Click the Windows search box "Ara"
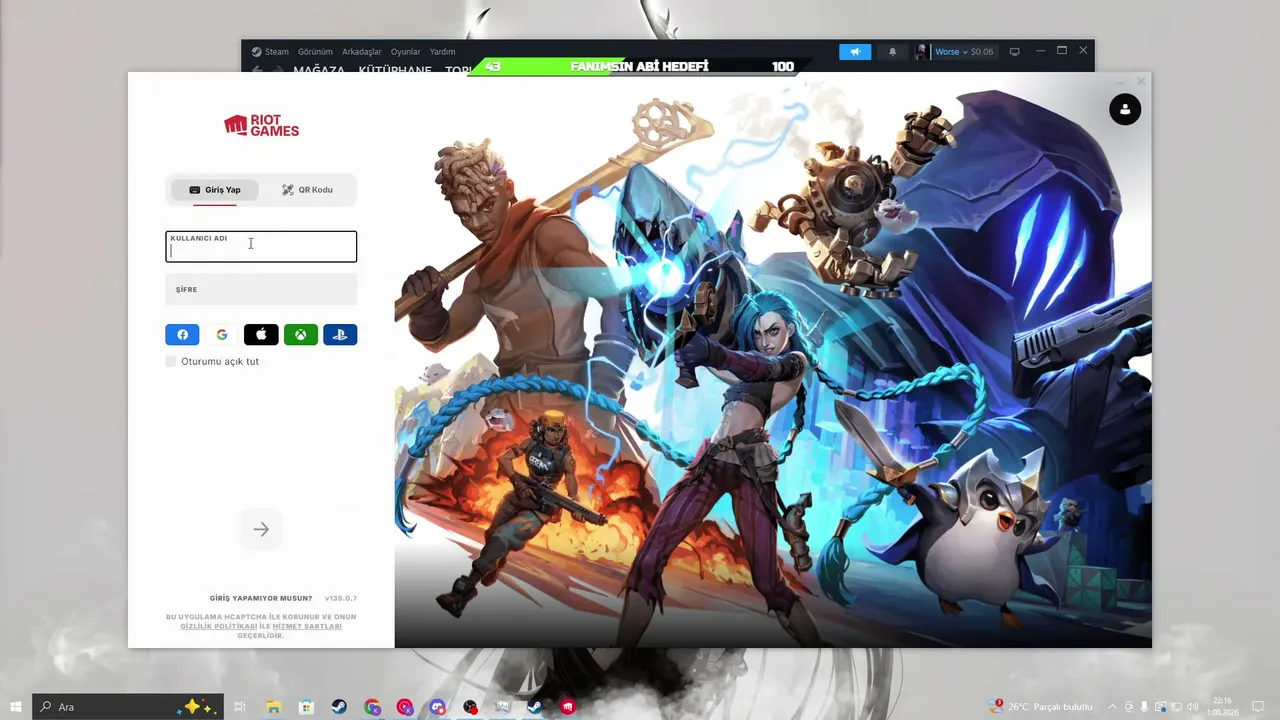 coord(129,707)
